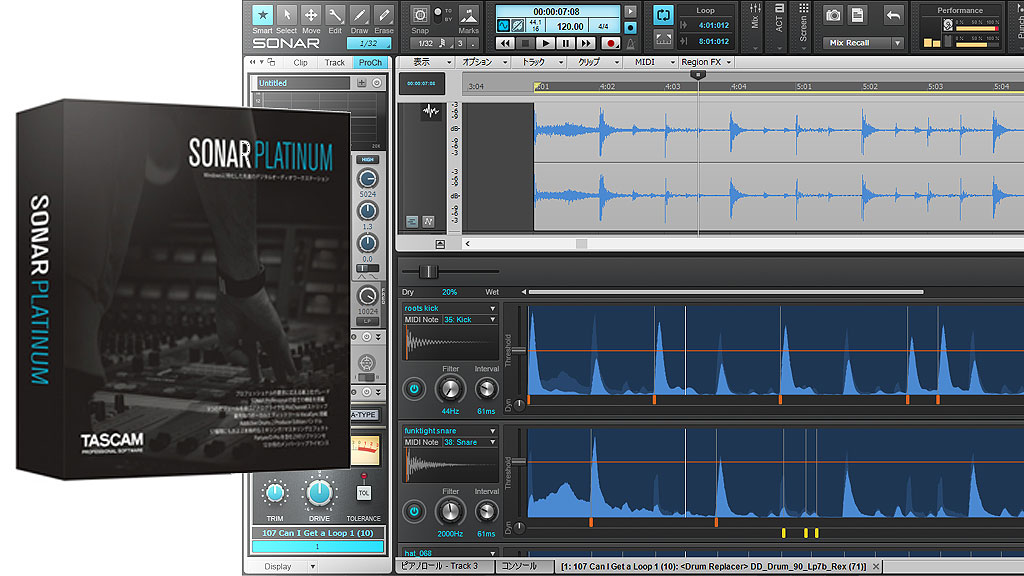Toggle the snap triplet 3 button
1024x576 pixels.
pos(460,44)
